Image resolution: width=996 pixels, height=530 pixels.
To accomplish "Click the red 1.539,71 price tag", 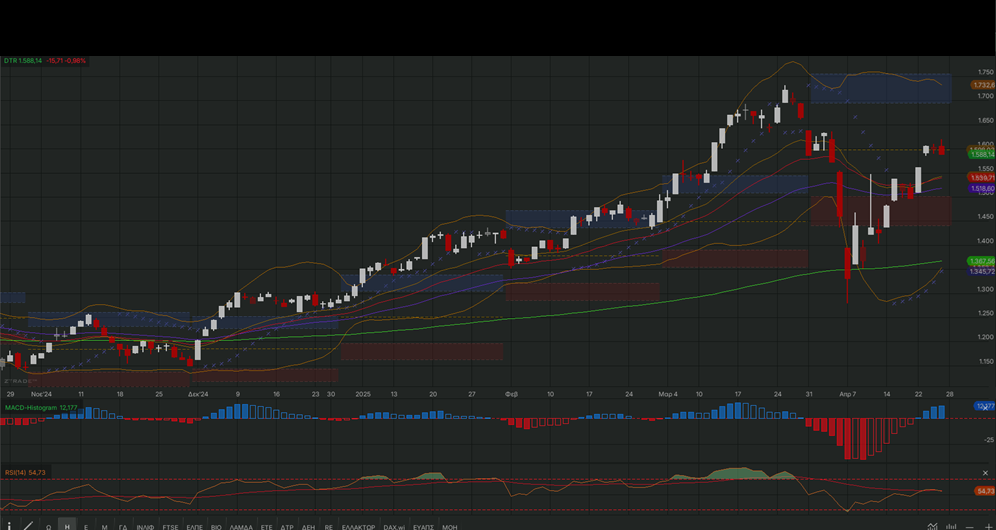I will (982, 177).
